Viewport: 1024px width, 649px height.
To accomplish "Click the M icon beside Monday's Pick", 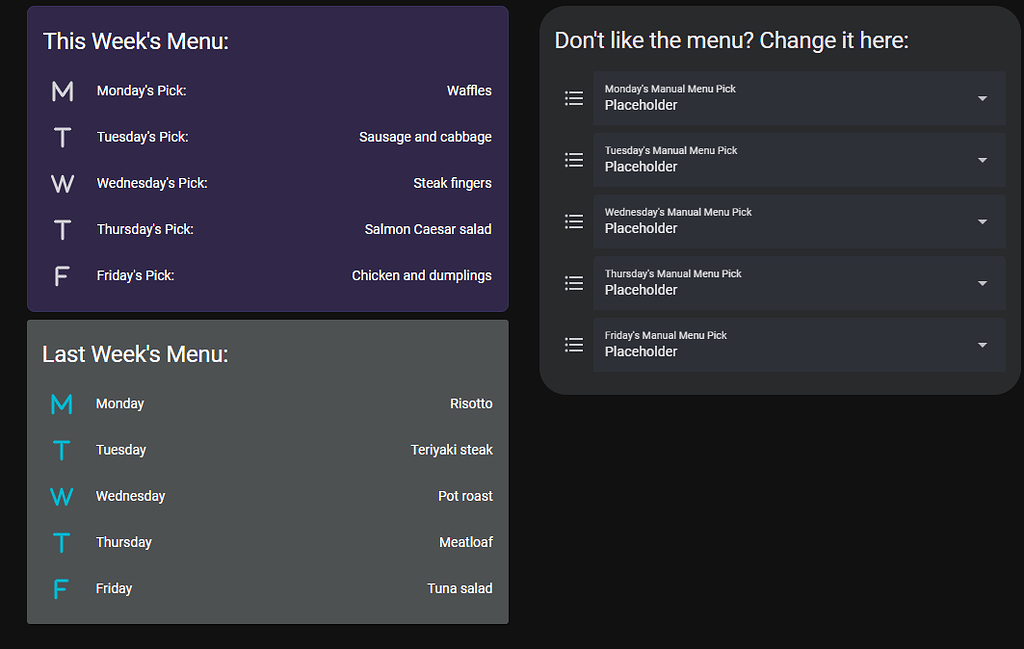I will tap(62, 90).
